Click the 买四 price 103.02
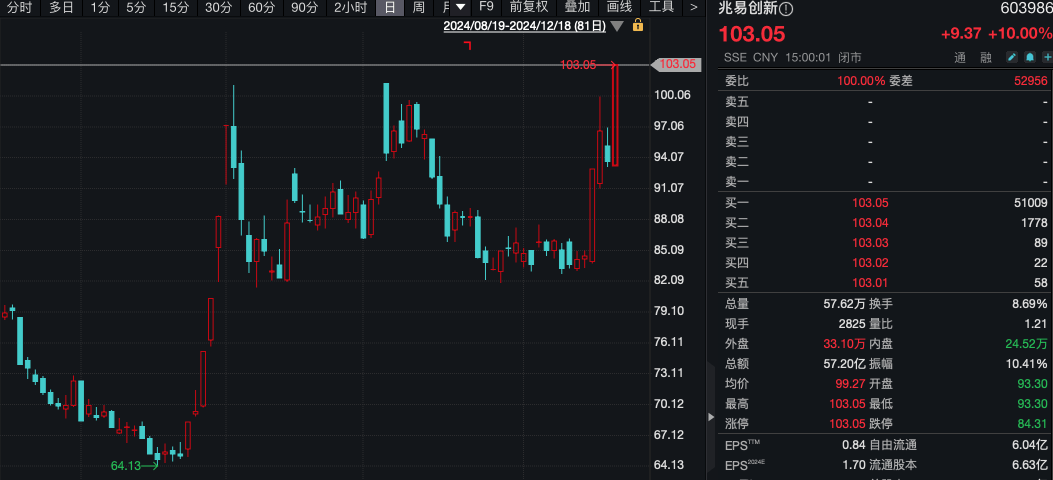This screenshot has height=480, width=1053. (x=870, y=263)
